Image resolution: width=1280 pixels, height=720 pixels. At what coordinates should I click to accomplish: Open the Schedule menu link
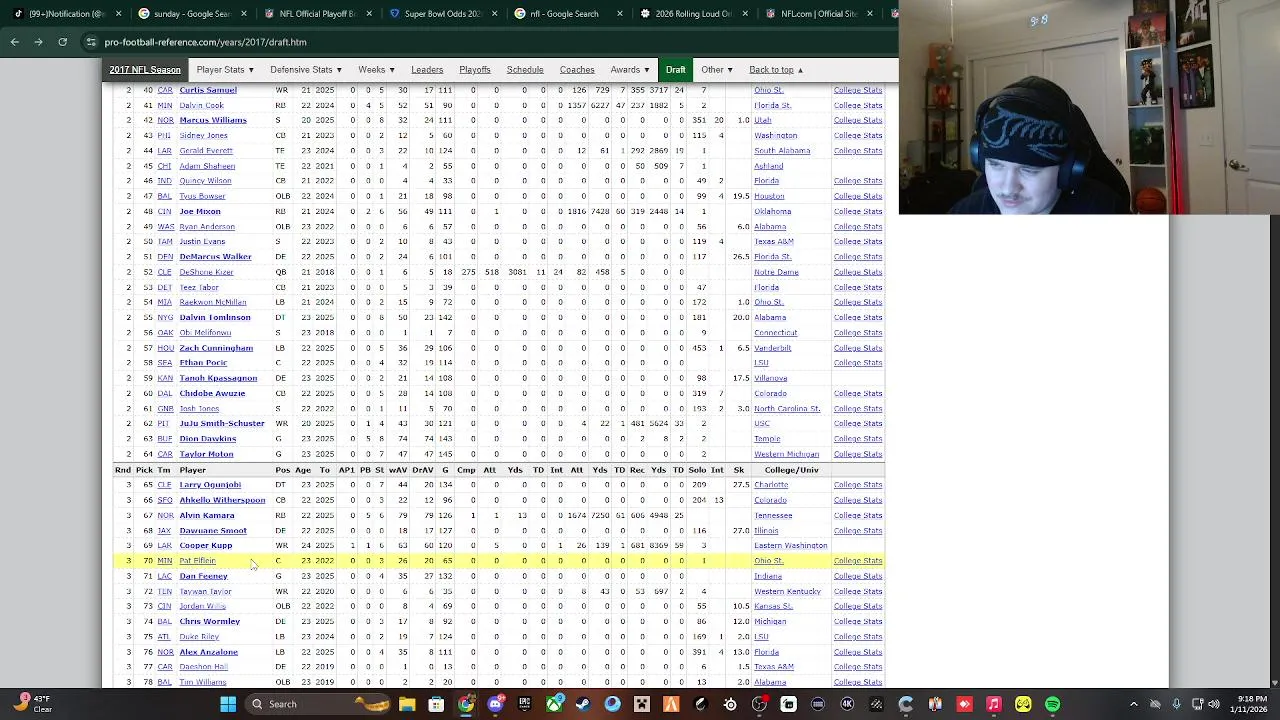pyautogui.click(x=525, y=70)
